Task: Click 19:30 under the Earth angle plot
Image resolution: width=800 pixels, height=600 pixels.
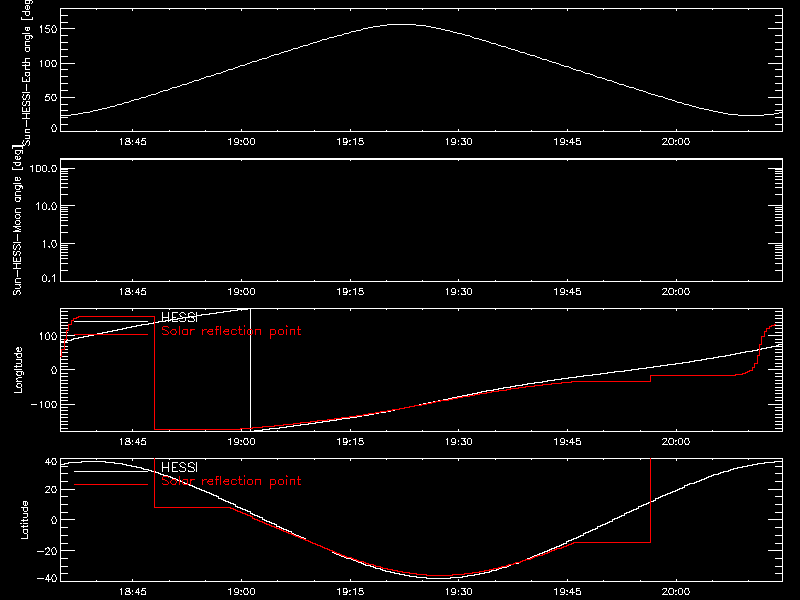Action: (x=459, y=142)
